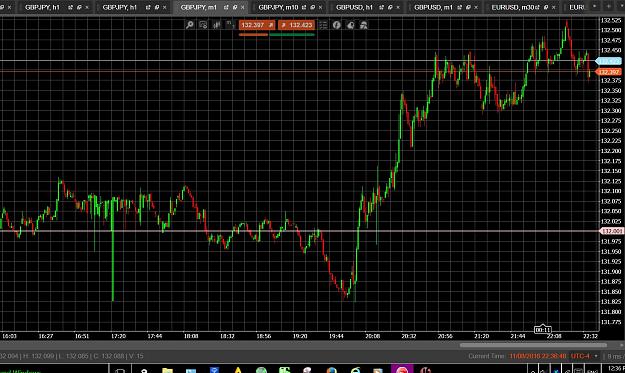Image resolution: width=625 pixels, height=373 pixels.
Task: Switch to the EURUSD, m30 chart tab
Action: coord(513,7)
